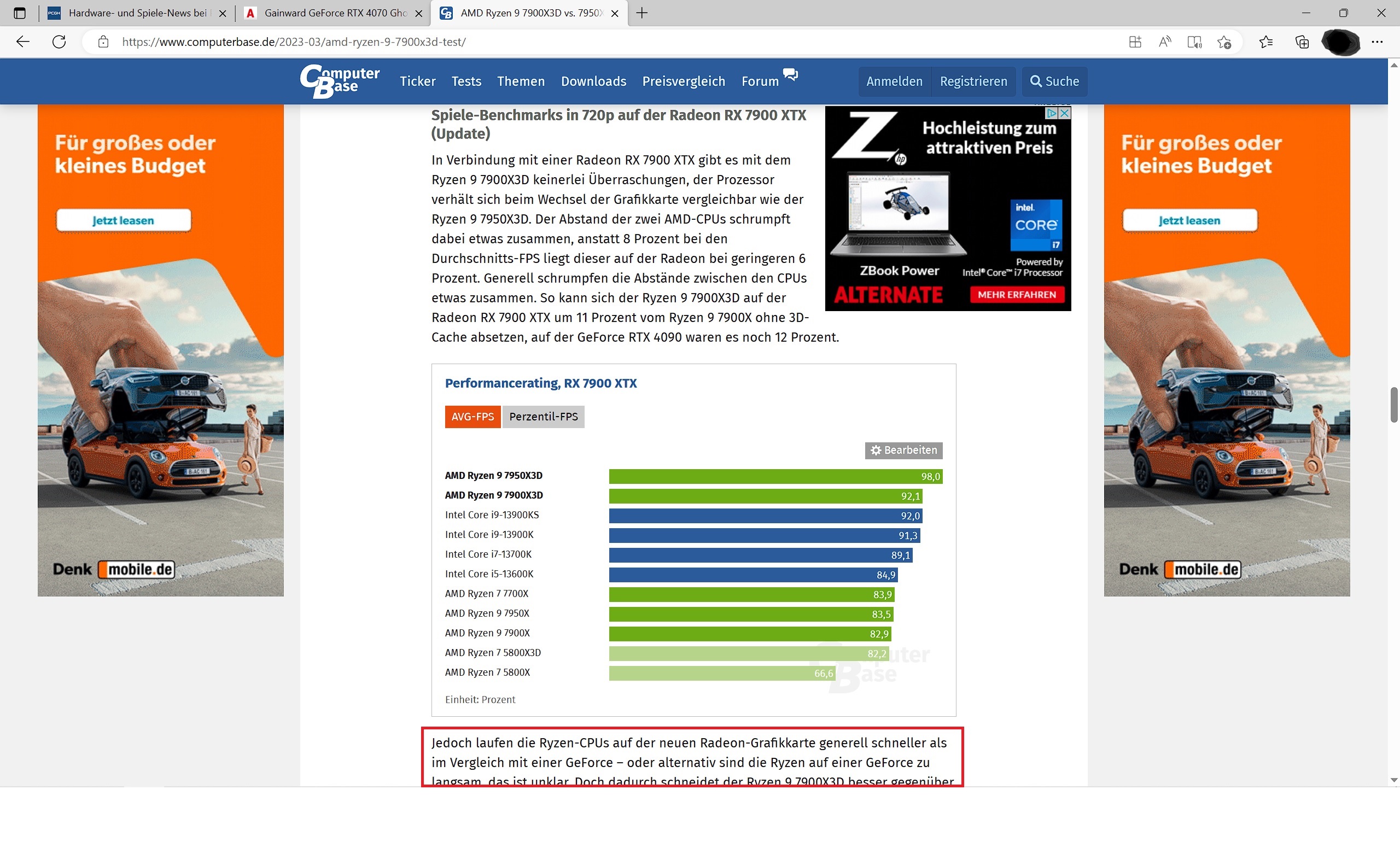Click the AMD Ryzen 7 5800X3D label
The image size is (1400, 842).
[493, 652]
